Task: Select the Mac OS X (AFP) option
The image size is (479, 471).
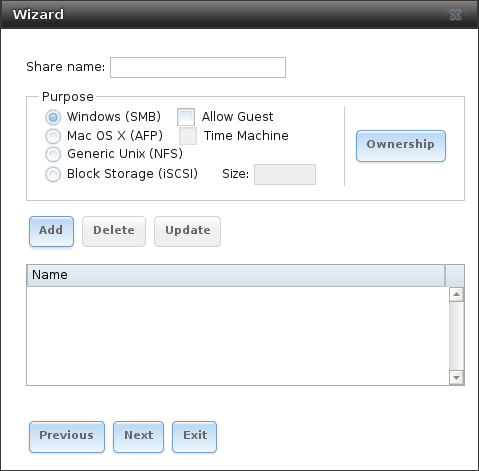Action: 53,136
